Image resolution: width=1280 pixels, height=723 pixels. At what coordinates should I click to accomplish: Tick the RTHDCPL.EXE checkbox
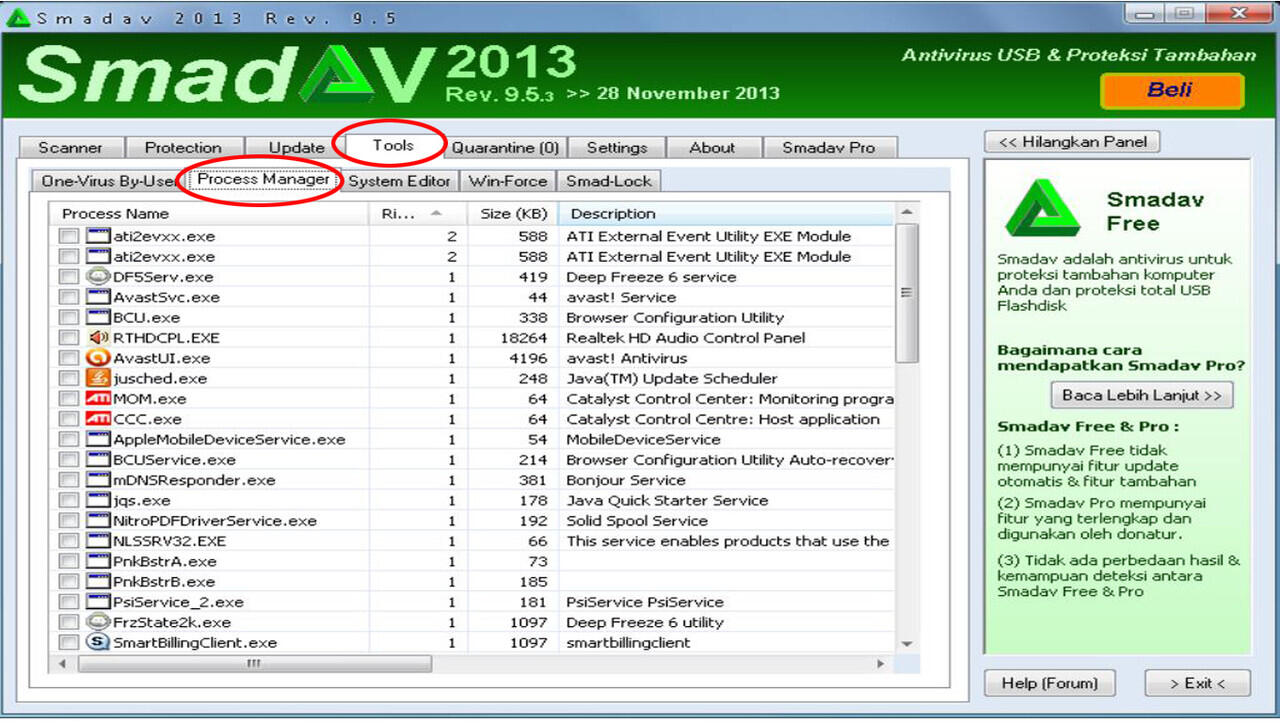tap(68, 338)
